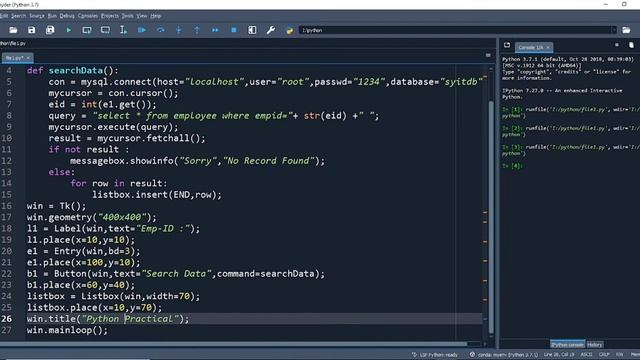
Task: Switch to the IPython console bottom tab
Action: (567, 345)
